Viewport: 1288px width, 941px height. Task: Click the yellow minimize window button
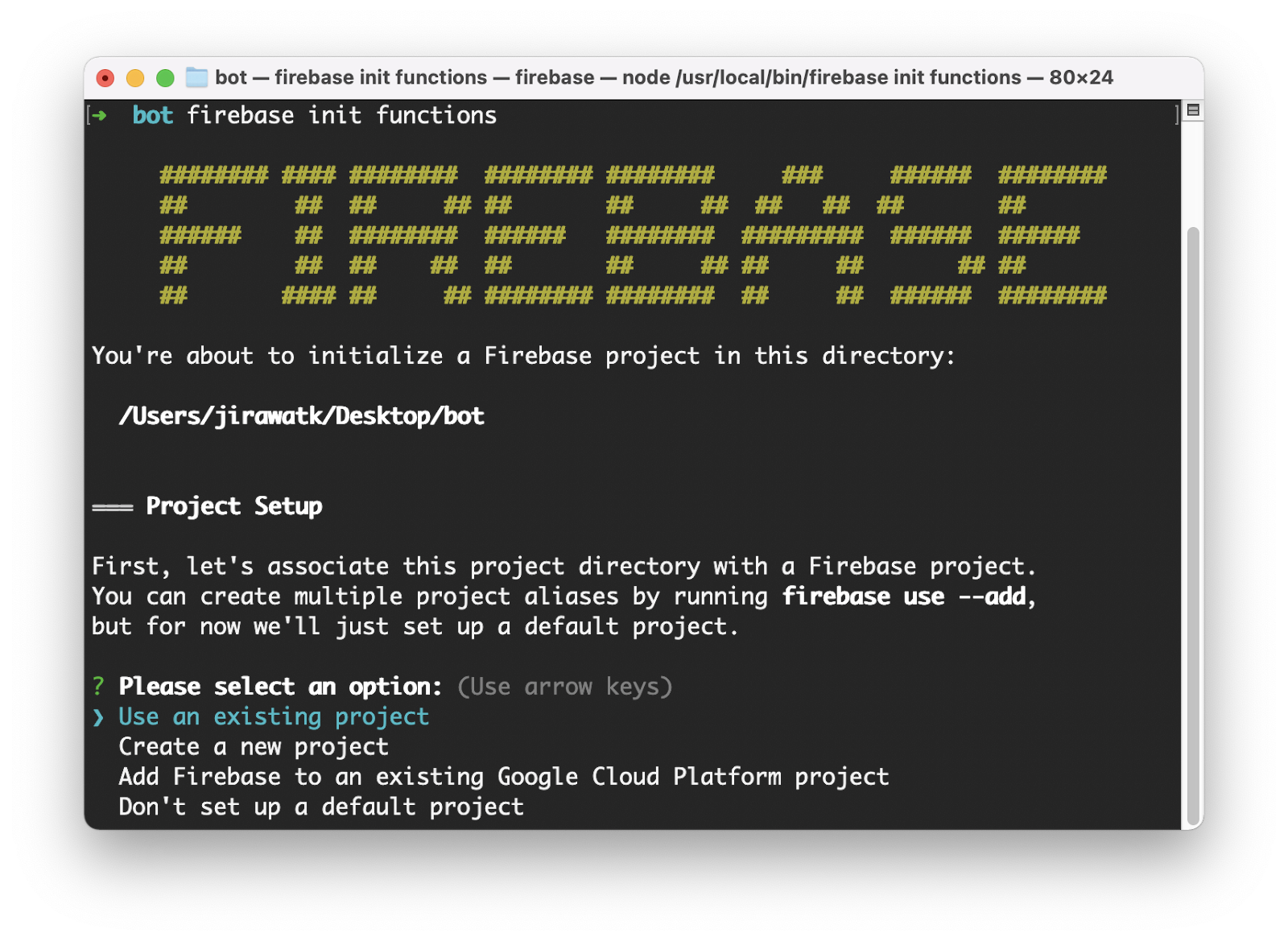(135, 78)
